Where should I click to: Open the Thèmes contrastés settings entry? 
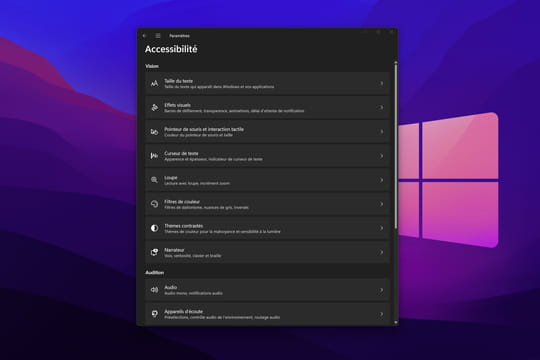pyautogui.click(x=268, y=228)
